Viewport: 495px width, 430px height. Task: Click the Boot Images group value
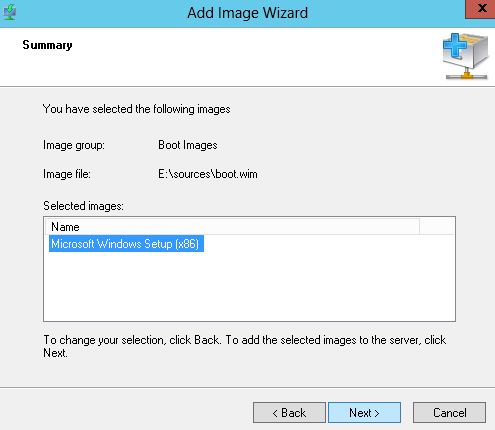click(188, 145)
